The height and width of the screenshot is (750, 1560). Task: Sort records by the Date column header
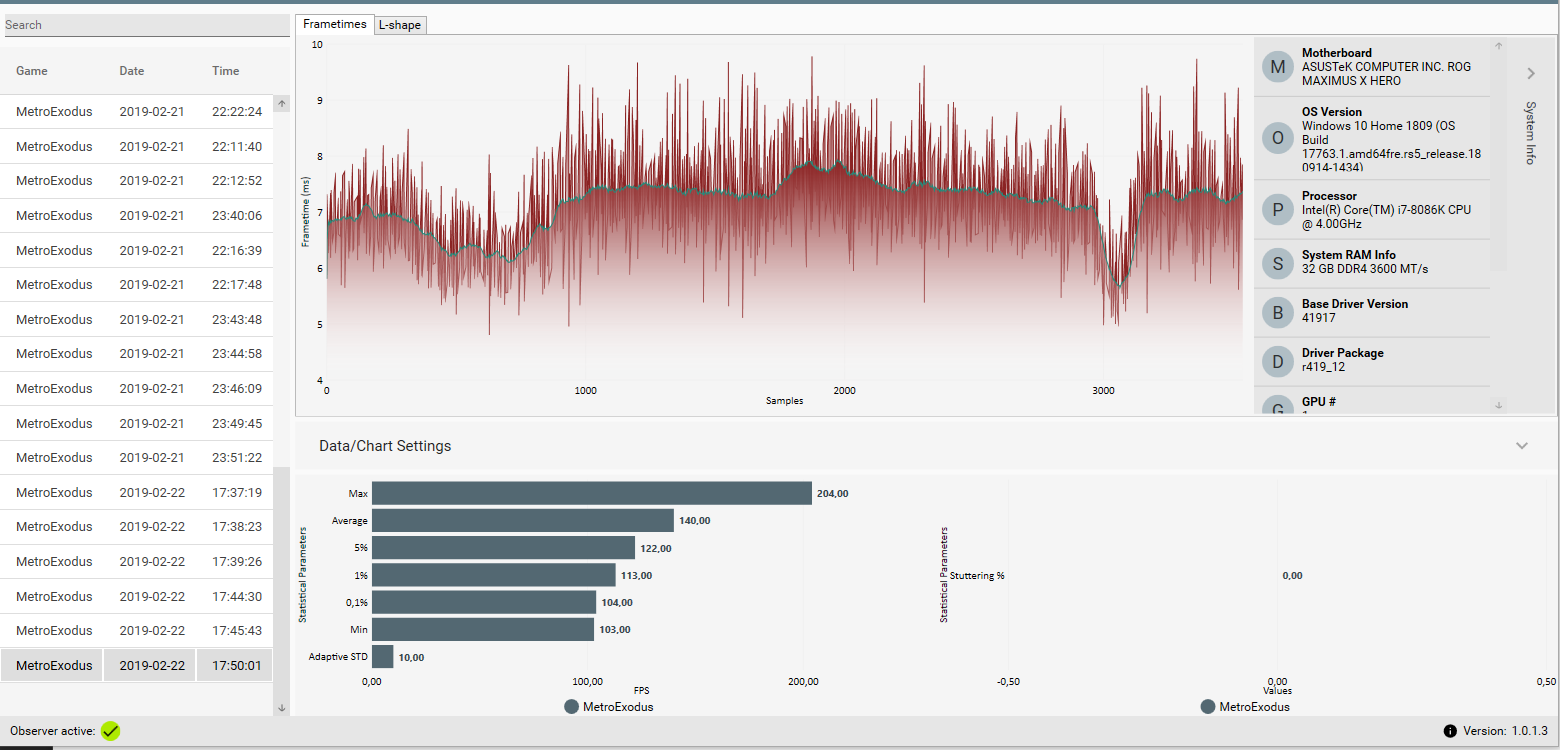pos(132,71)
